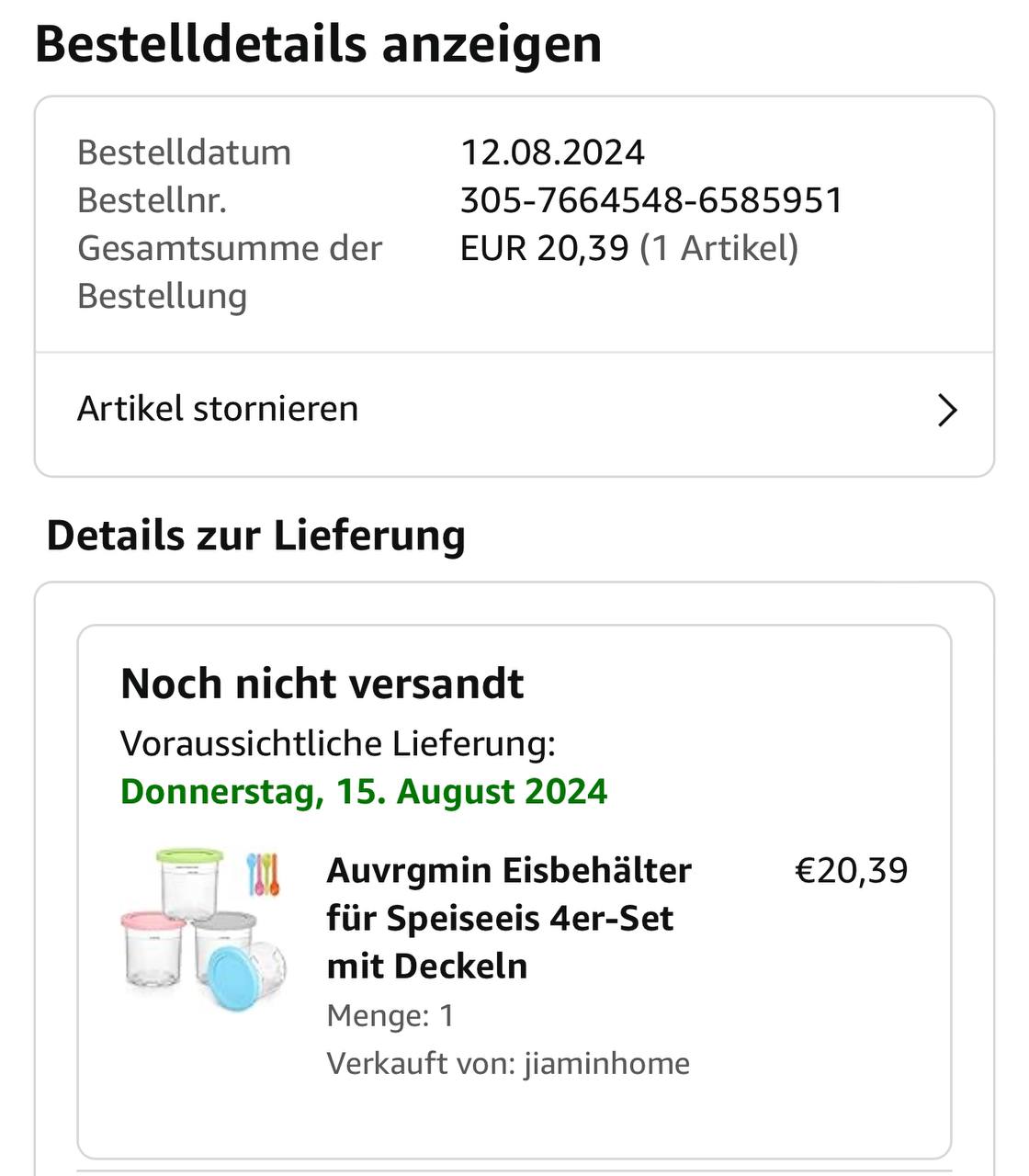Click the Bestelldetails anzeigen page heading
This screenshot has width=1029, height=1176.
click(318, 44)
